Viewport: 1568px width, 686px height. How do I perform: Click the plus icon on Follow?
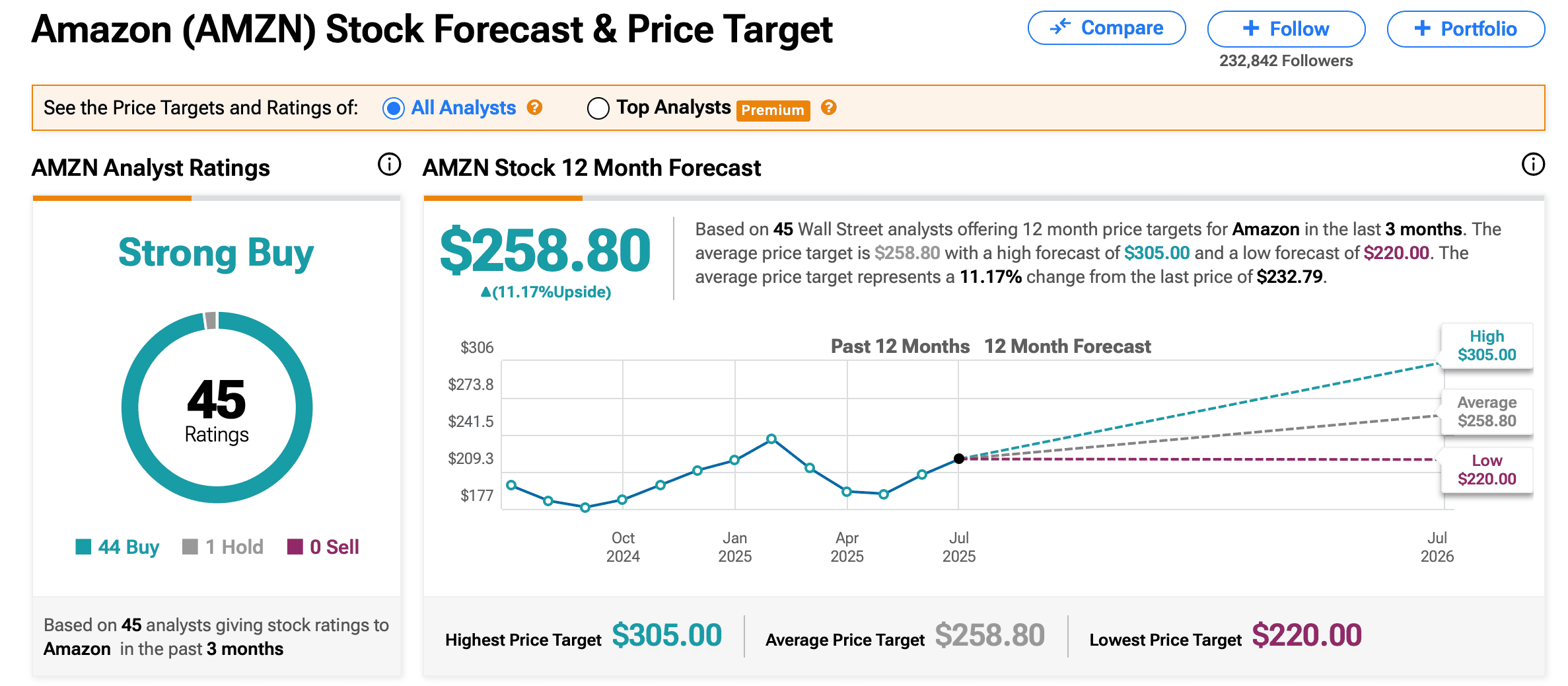click(1251, 28)
